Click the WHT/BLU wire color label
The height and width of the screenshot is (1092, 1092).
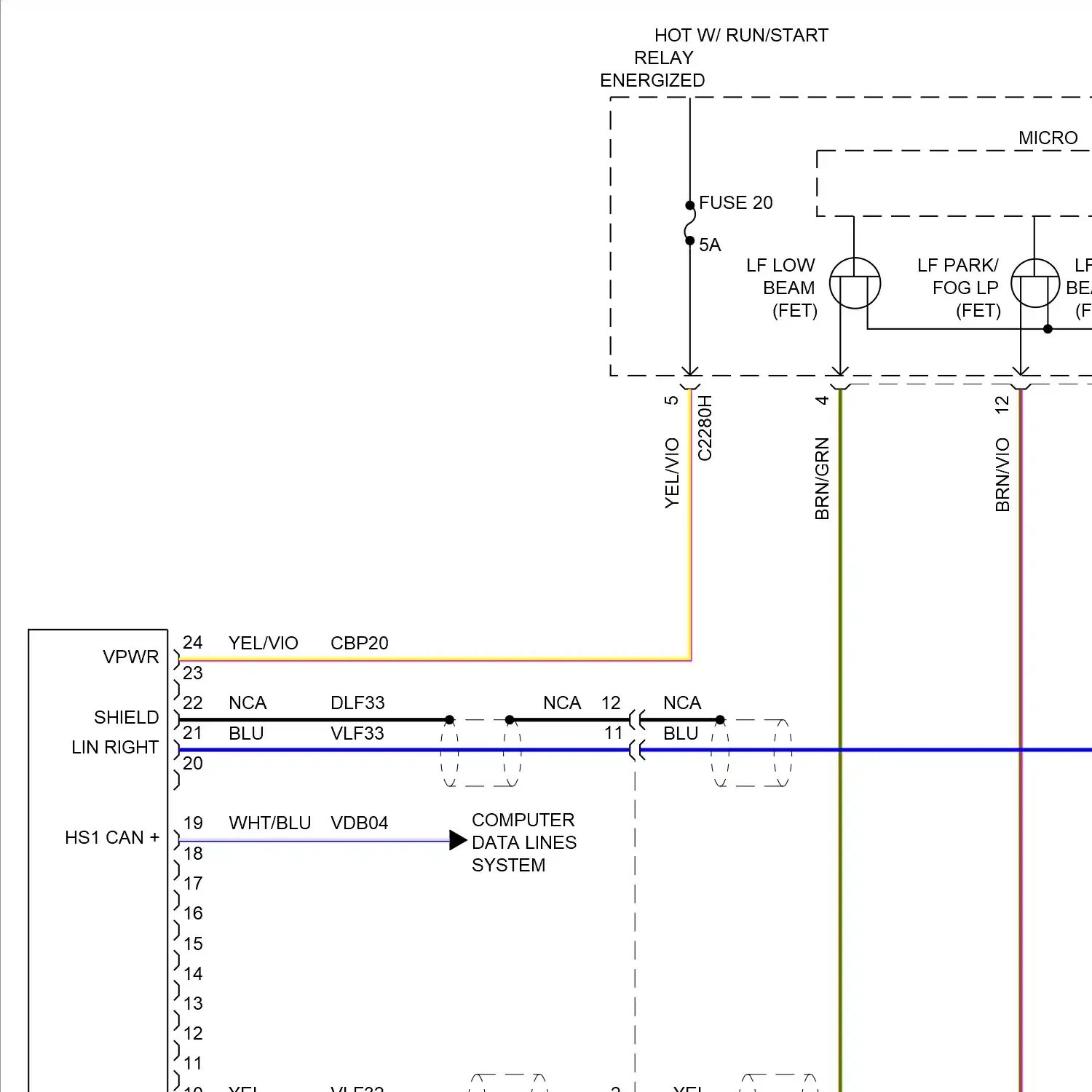pyautogui.click(x=269, y=823)
